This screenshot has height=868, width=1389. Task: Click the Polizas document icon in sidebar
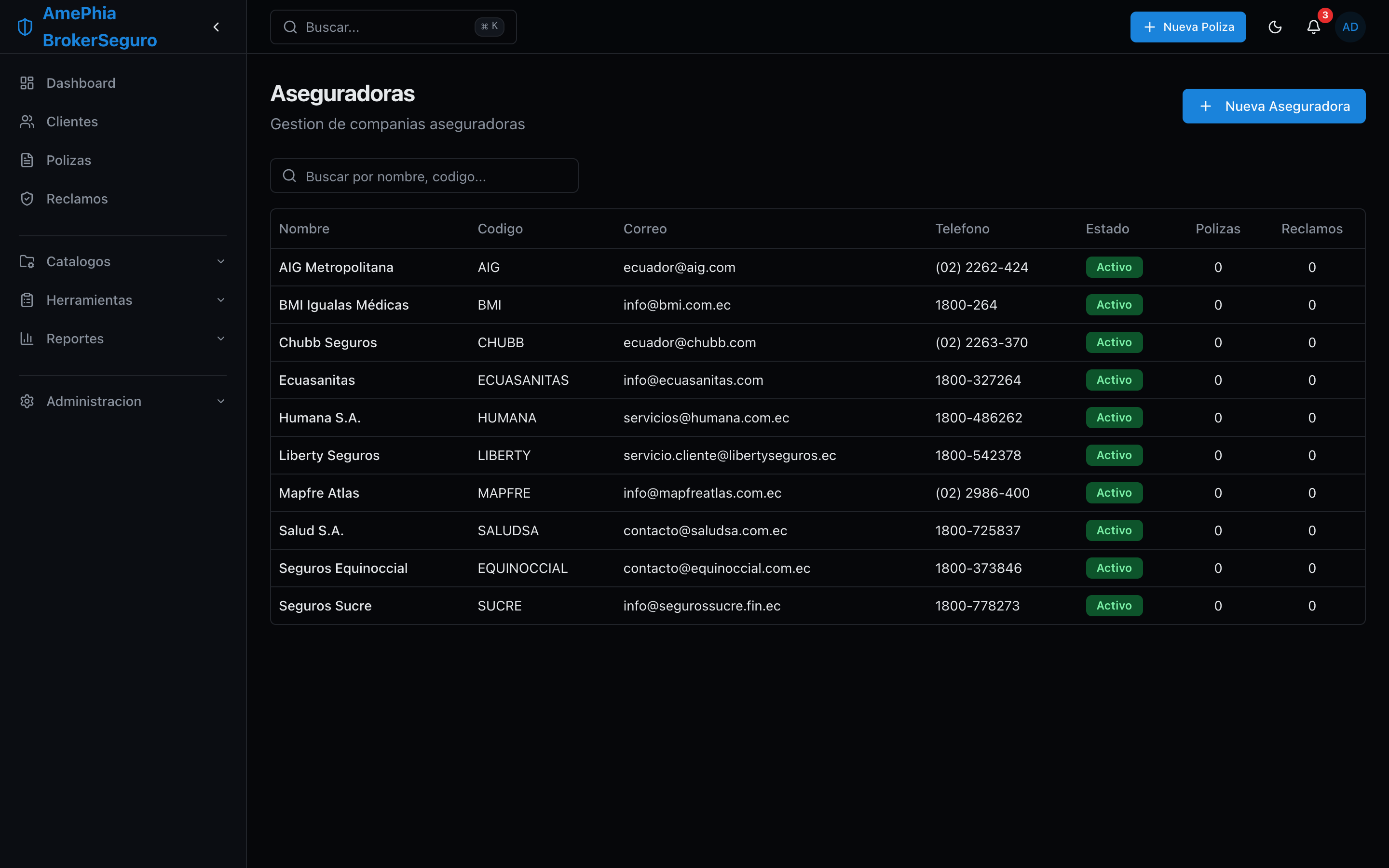[27, 160]
